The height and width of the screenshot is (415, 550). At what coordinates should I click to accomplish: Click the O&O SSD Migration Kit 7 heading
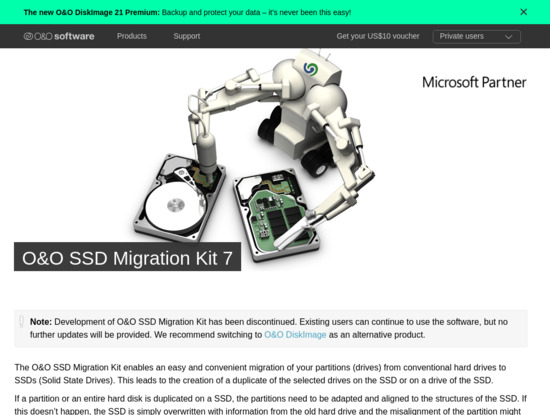click(x=127, y=258)
